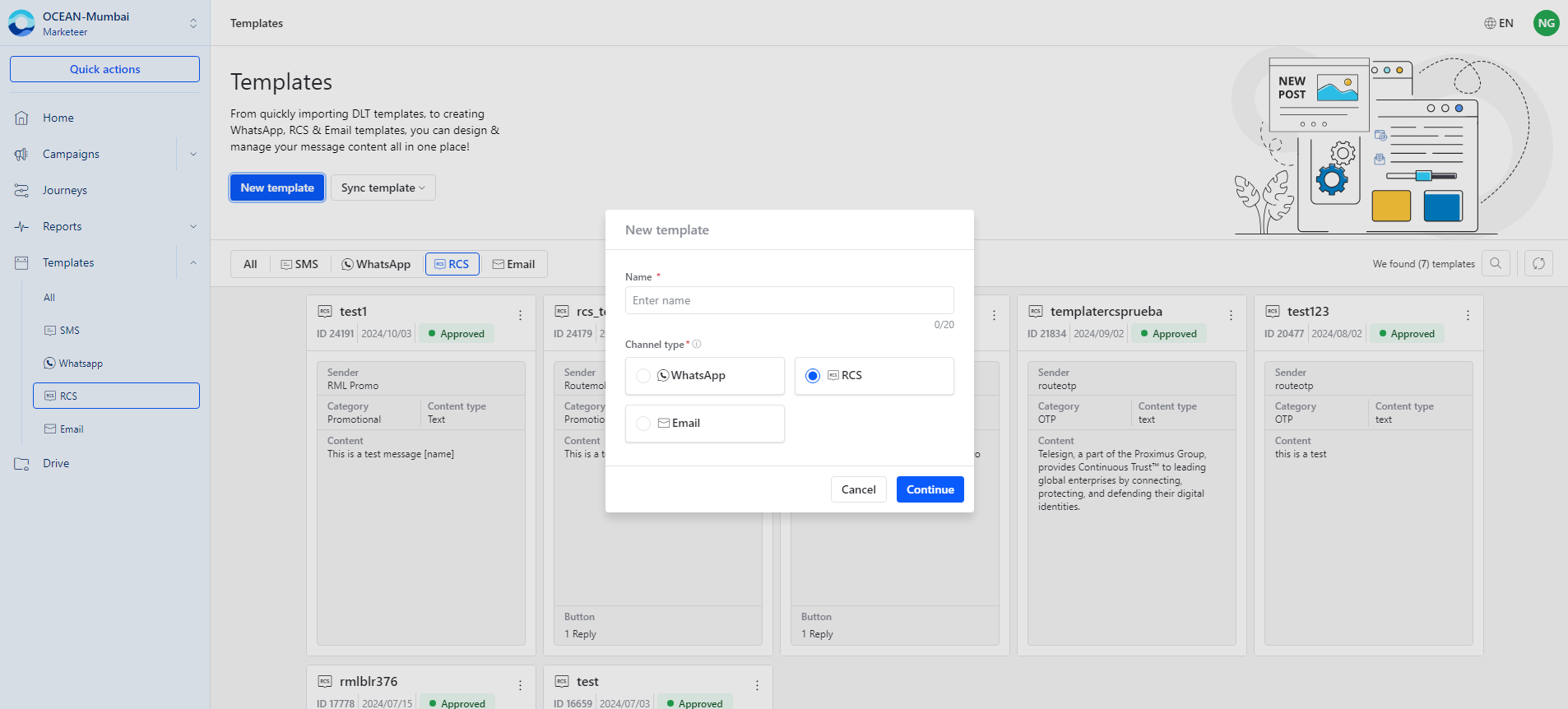Image resolution: width=1568 pixels, height=709 pixels.
Task: Click the refresh templates icon
Action: [x=1538, y=263]
